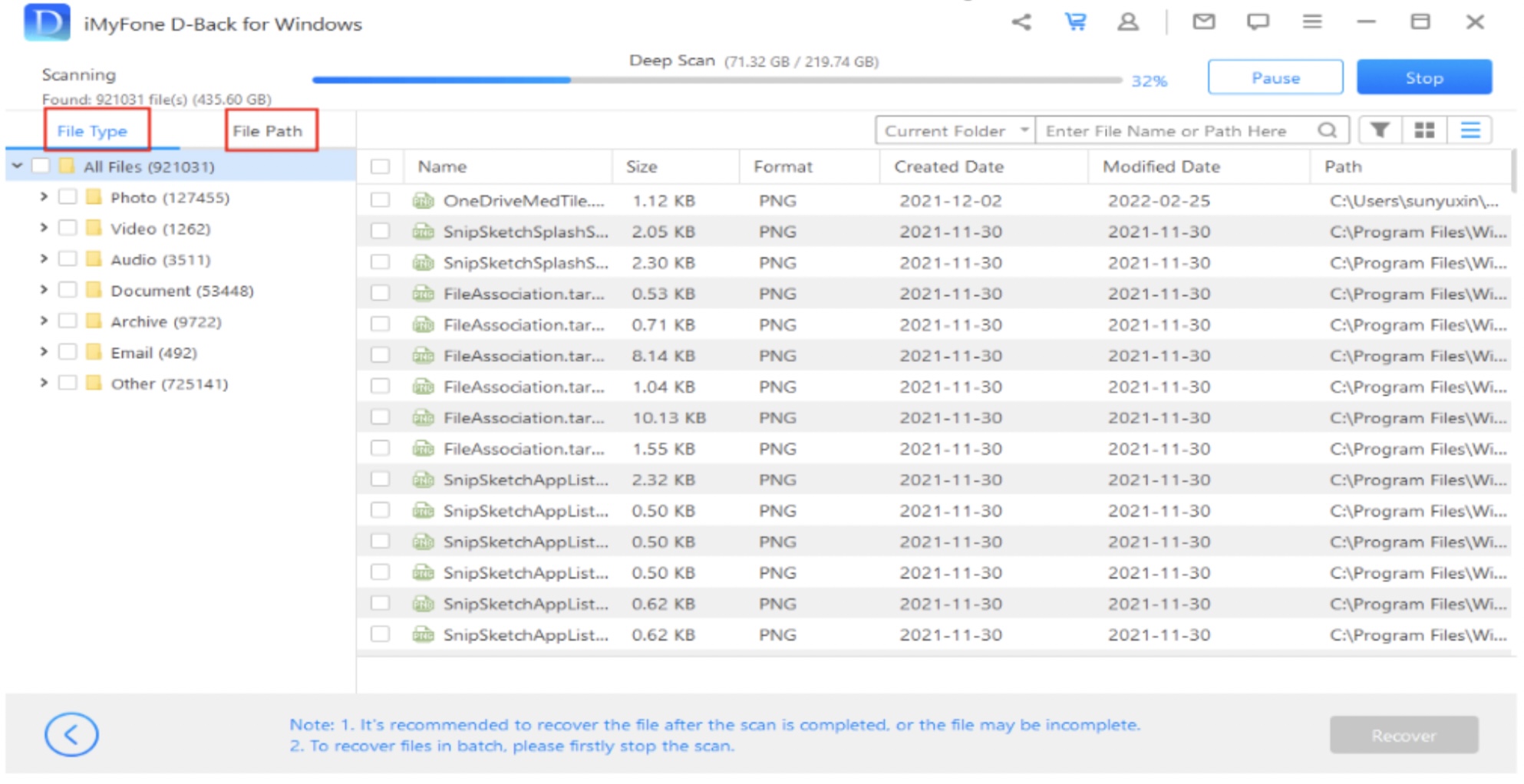The height and width of the screenshot is (784, 1524).
Task: Open the filter funnel icon
Action: point(1380,130)
